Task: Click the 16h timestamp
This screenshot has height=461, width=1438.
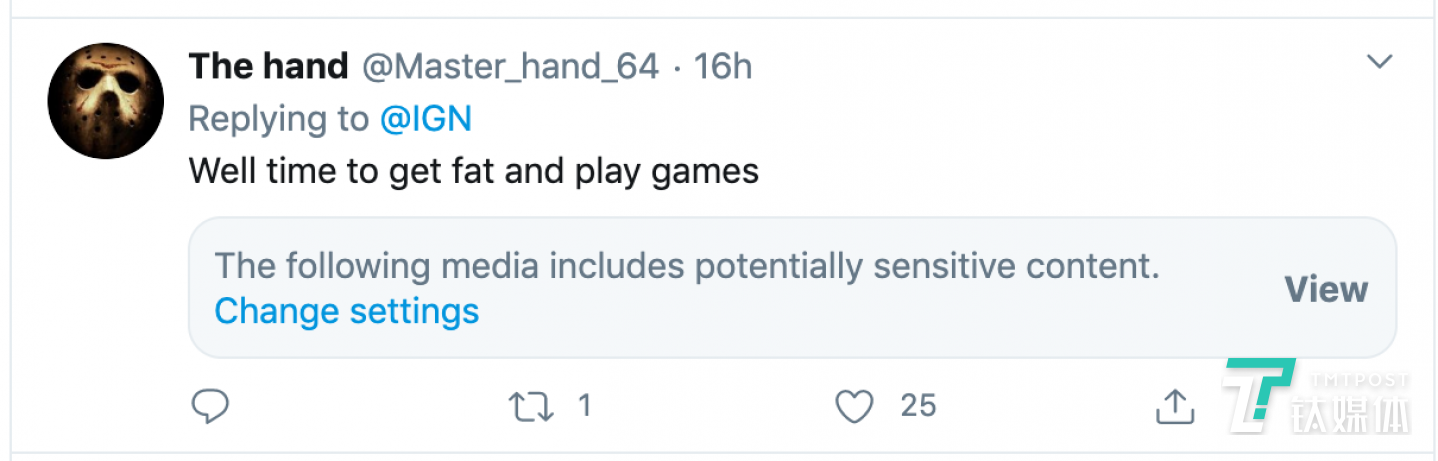Action: [722, 67]
